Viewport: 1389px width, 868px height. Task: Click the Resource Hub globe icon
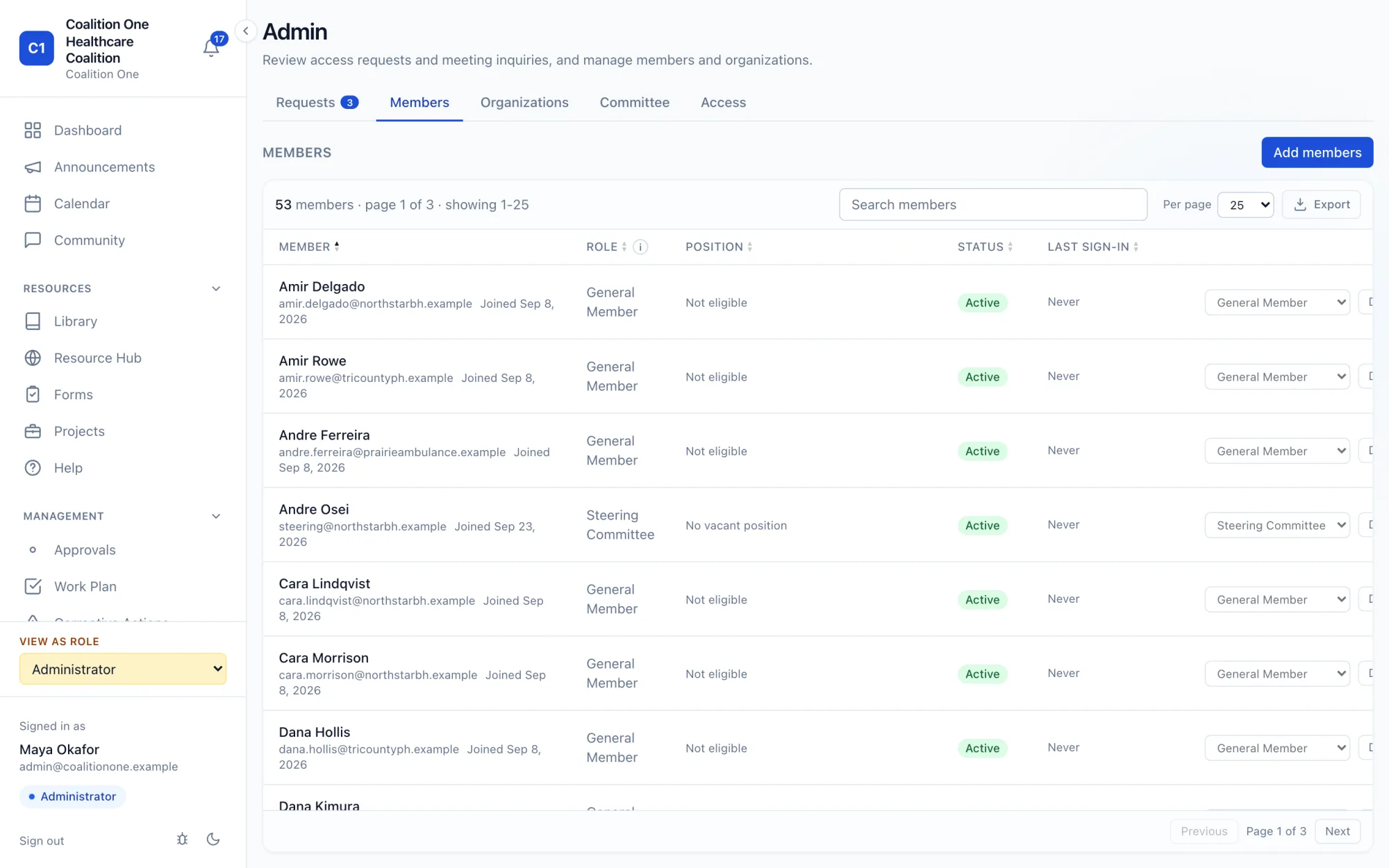(33, 358)
